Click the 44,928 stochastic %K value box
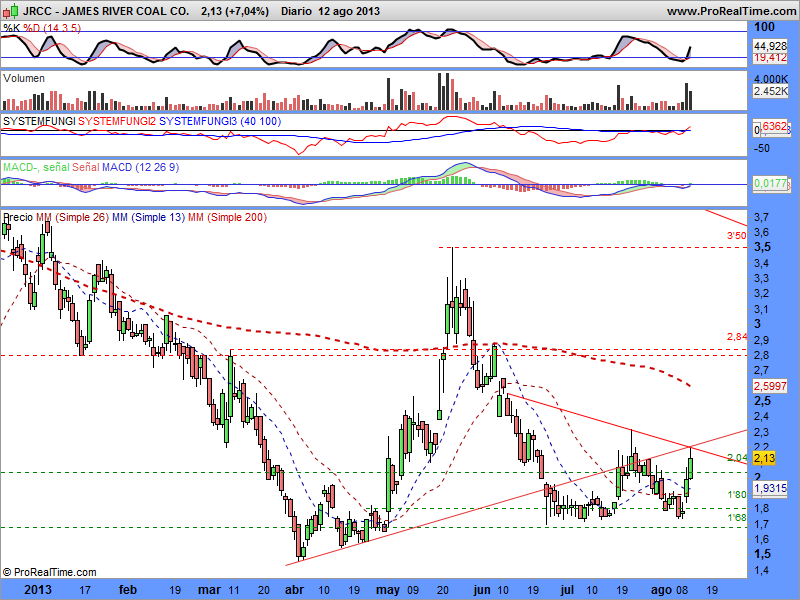 coord(770,46)
